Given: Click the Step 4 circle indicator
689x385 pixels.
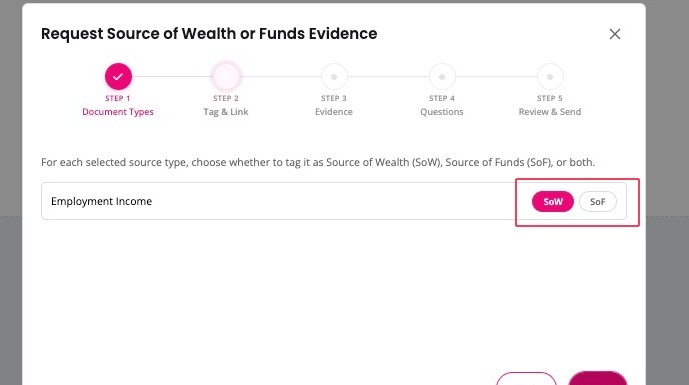Looking at the screenshot, I should pyautogui.click(x=442, y=76).
